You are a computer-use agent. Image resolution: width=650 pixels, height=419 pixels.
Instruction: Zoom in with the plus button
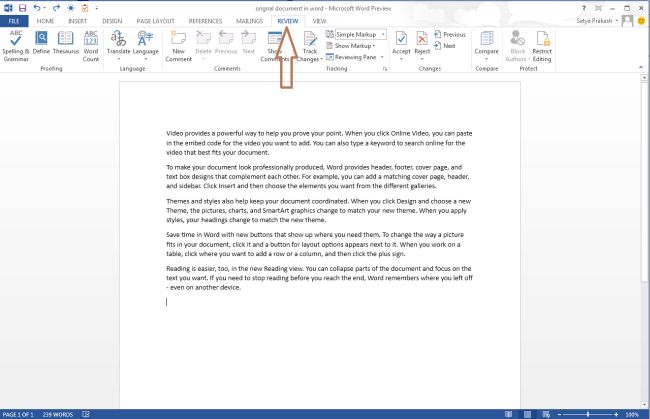616,414
